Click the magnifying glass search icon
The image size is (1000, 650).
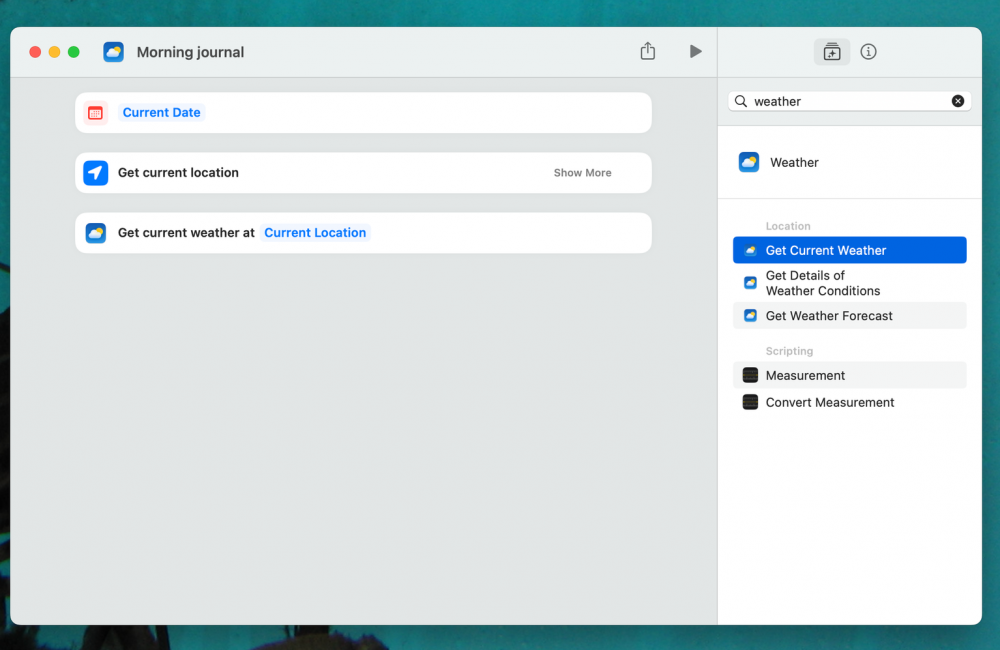pos(741,101)
